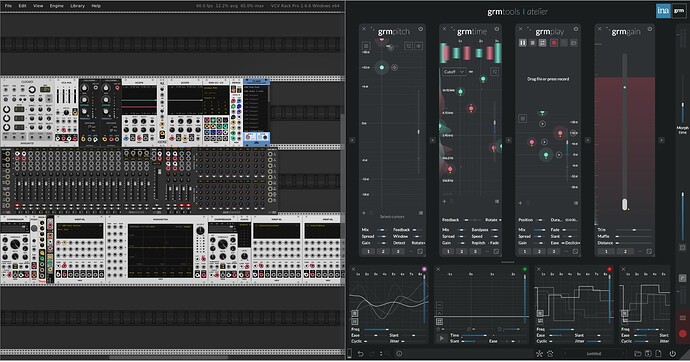Open preset folder icon in bottom bar
This screenshot has width=690, height=362.
638,353
